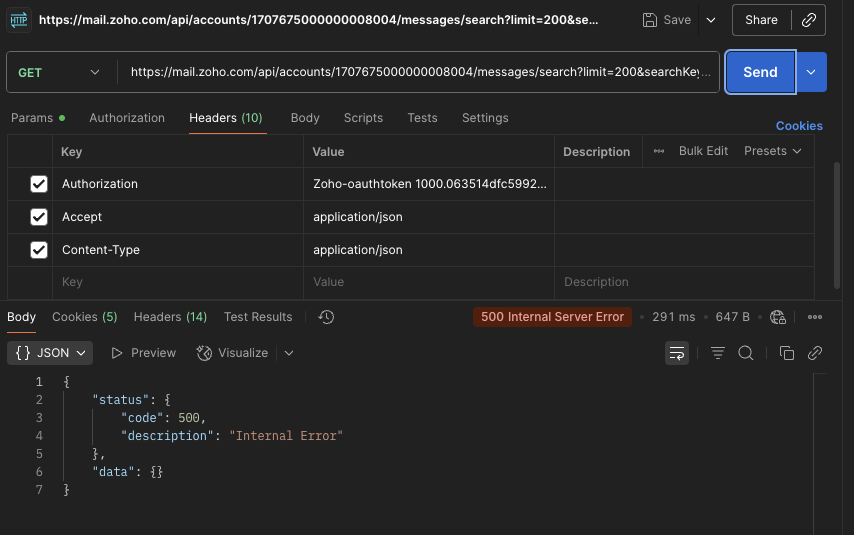Uncheck the Accept header checkbox
This screenshot has width=854, height=535.
[39, 217]
